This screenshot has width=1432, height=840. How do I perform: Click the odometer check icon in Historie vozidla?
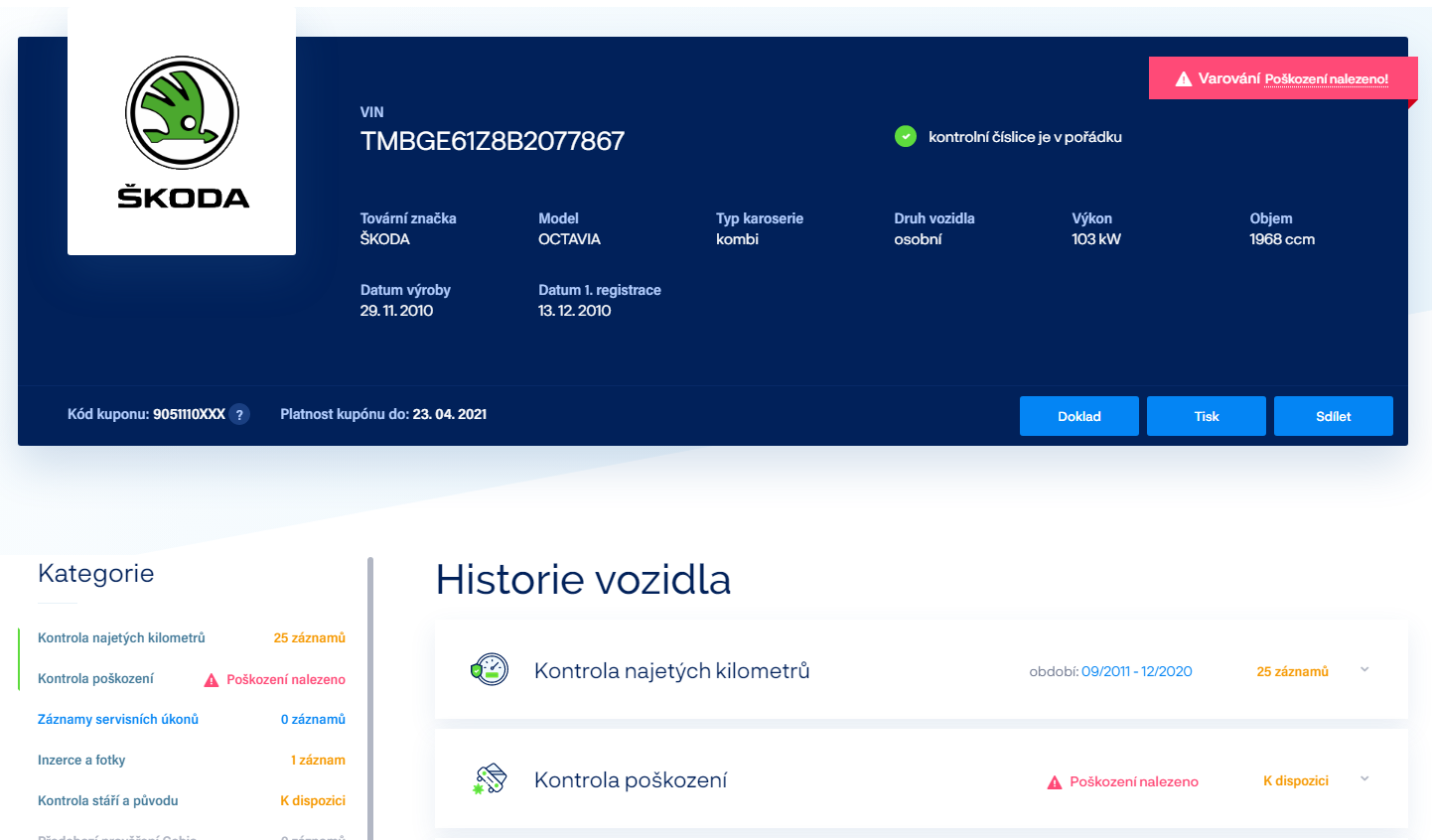490,670
